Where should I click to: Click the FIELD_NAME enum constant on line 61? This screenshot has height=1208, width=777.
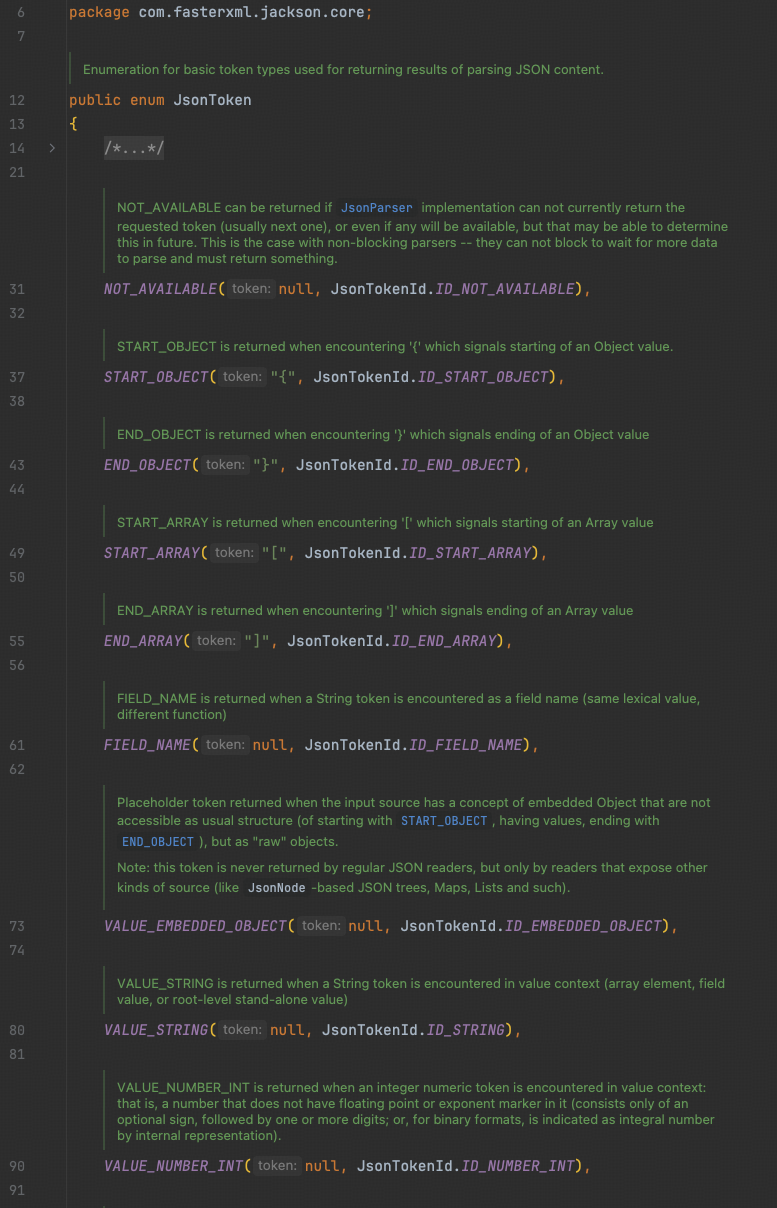click(147, 745)
